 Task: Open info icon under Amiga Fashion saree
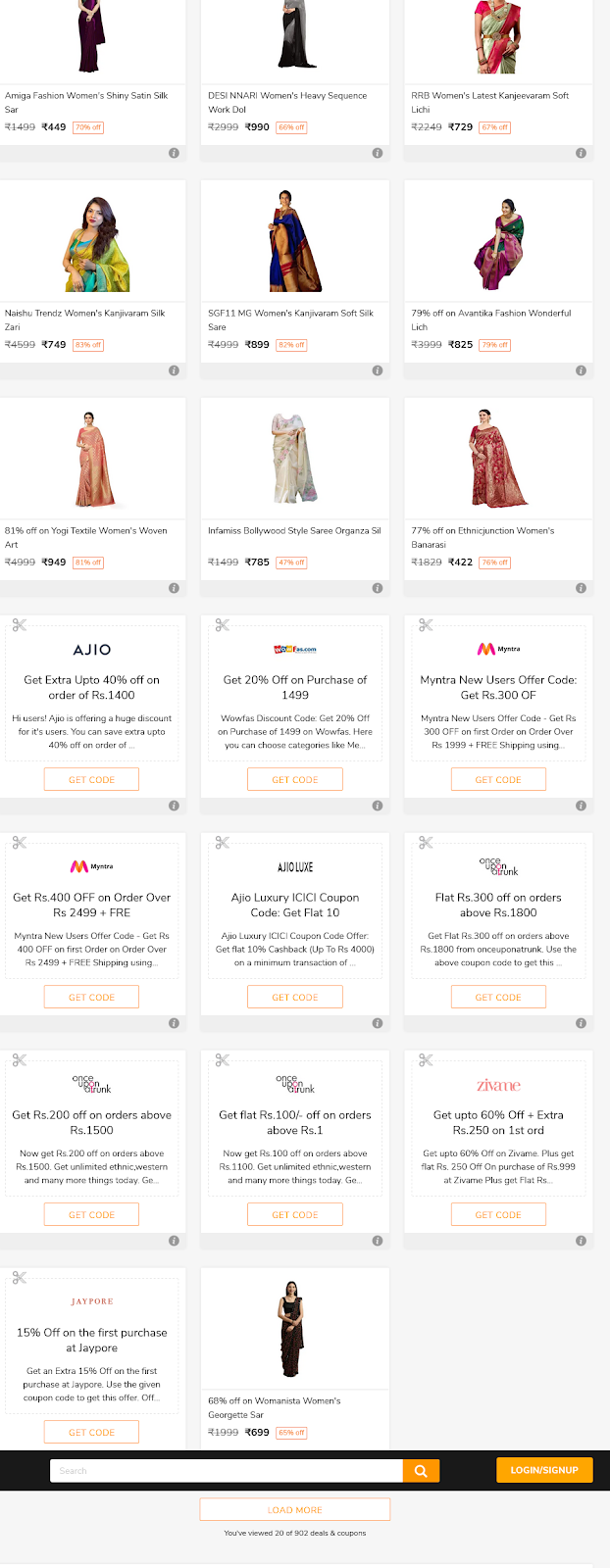click(x=174, y=153)
